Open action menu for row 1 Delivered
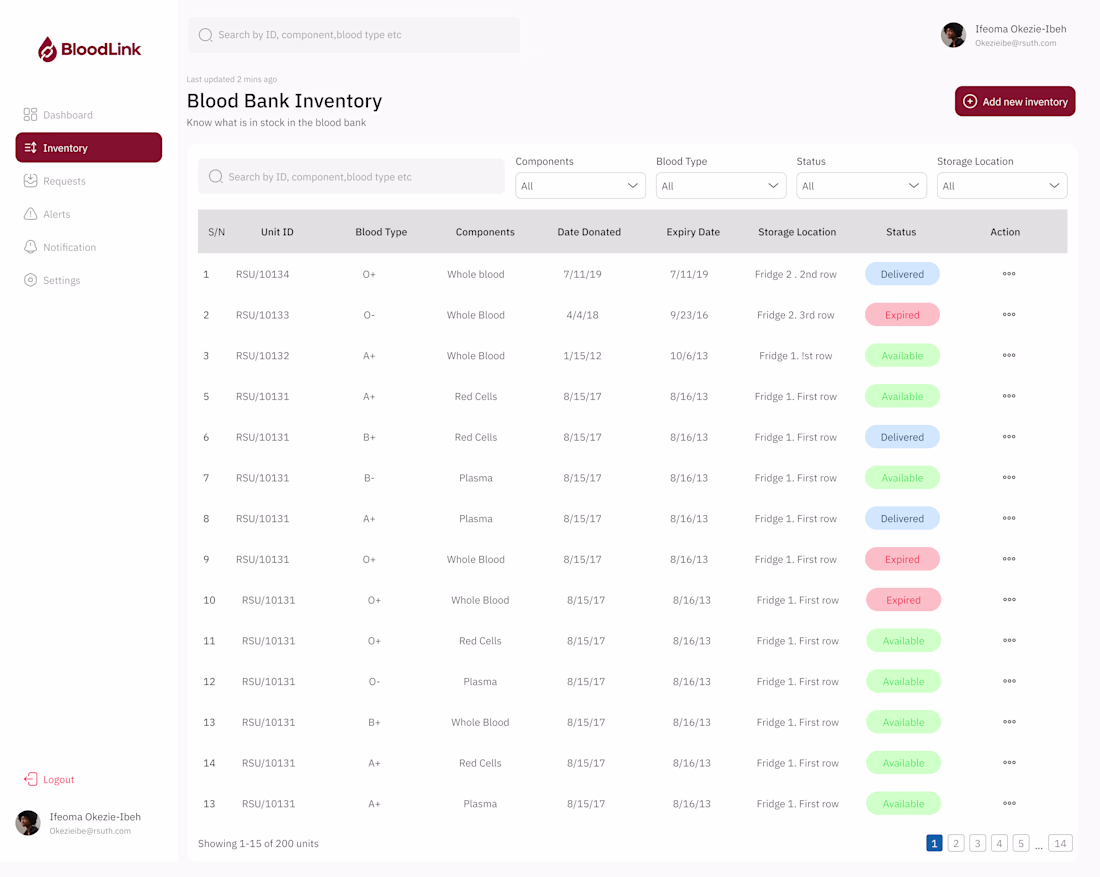 1009,274
